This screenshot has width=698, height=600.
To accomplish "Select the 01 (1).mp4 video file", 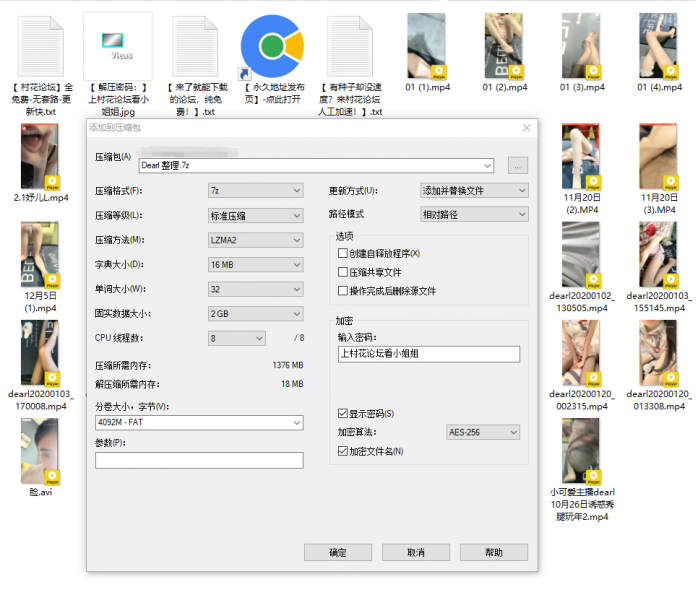I will (x=426, y=46).
